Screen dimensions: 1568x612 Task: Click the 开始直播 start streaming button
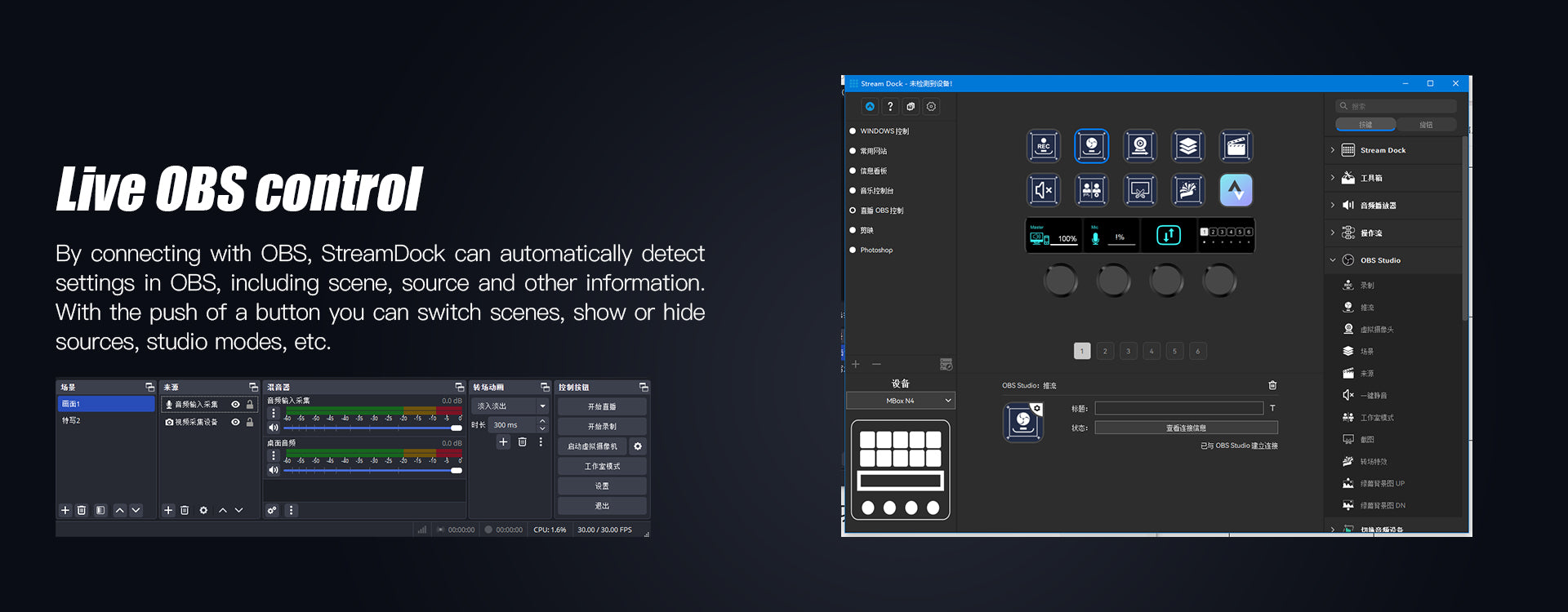602,406
